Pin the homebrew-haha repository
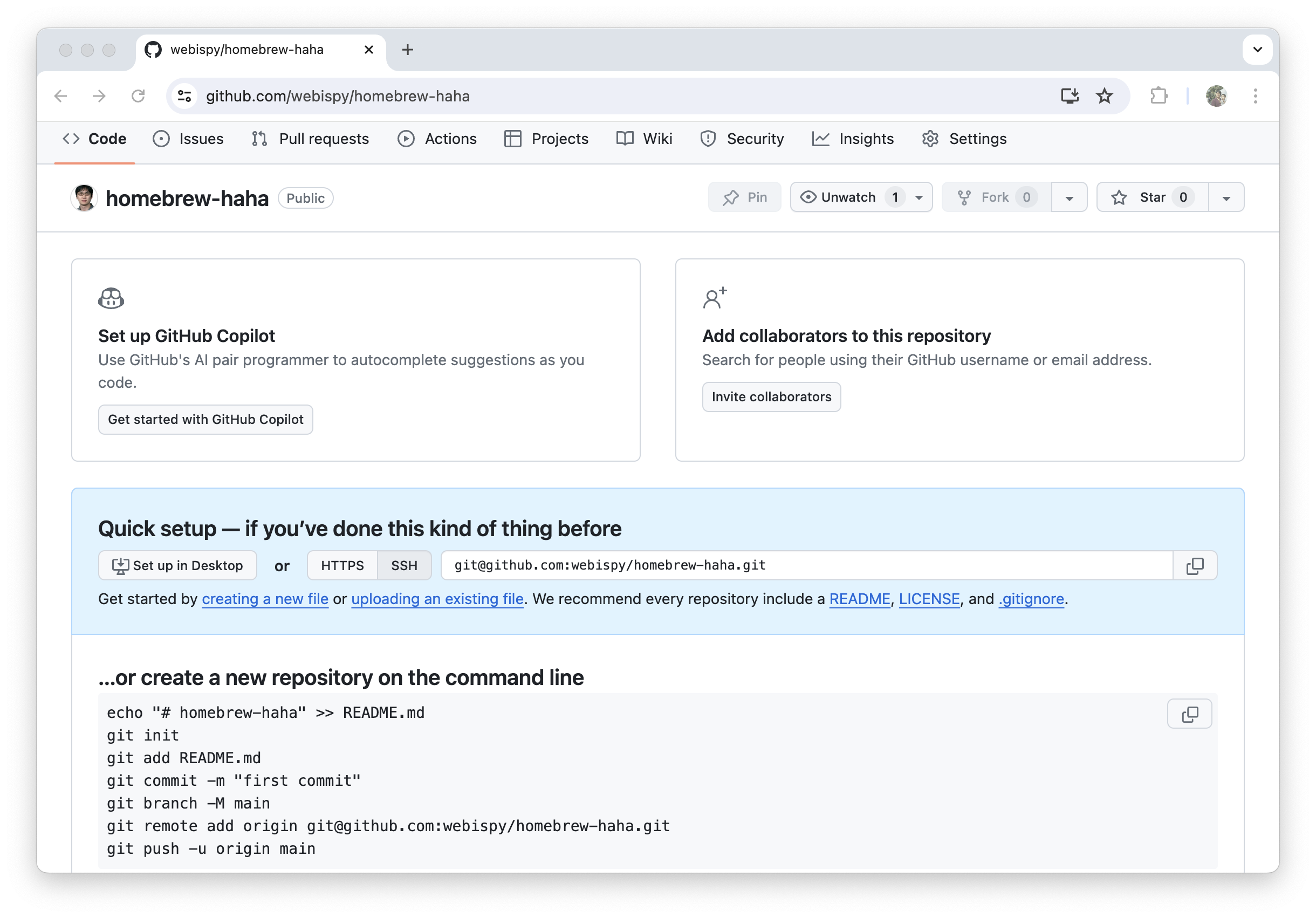The width and height of the screenshot is (1316, 918). coord(744,197)
